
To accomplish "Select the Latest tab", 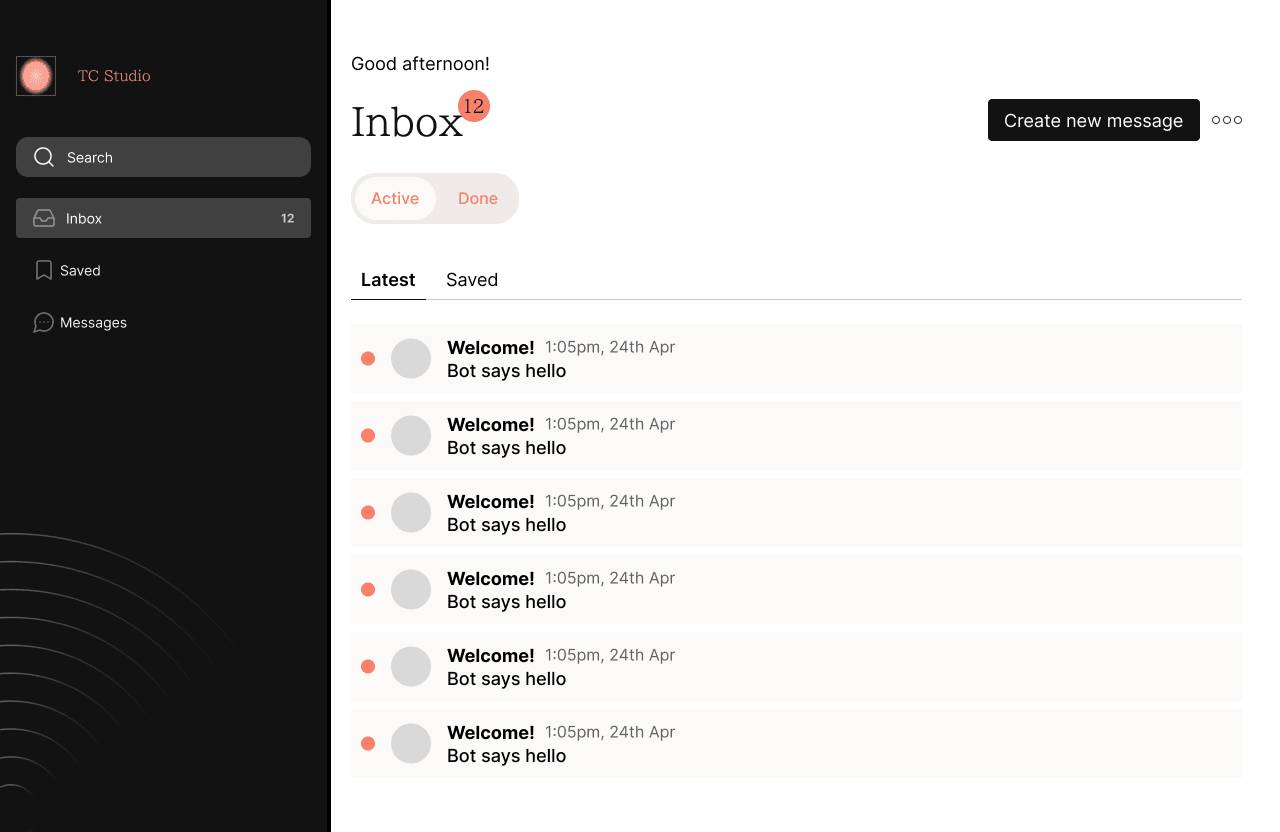I will (x=388, y=280).
